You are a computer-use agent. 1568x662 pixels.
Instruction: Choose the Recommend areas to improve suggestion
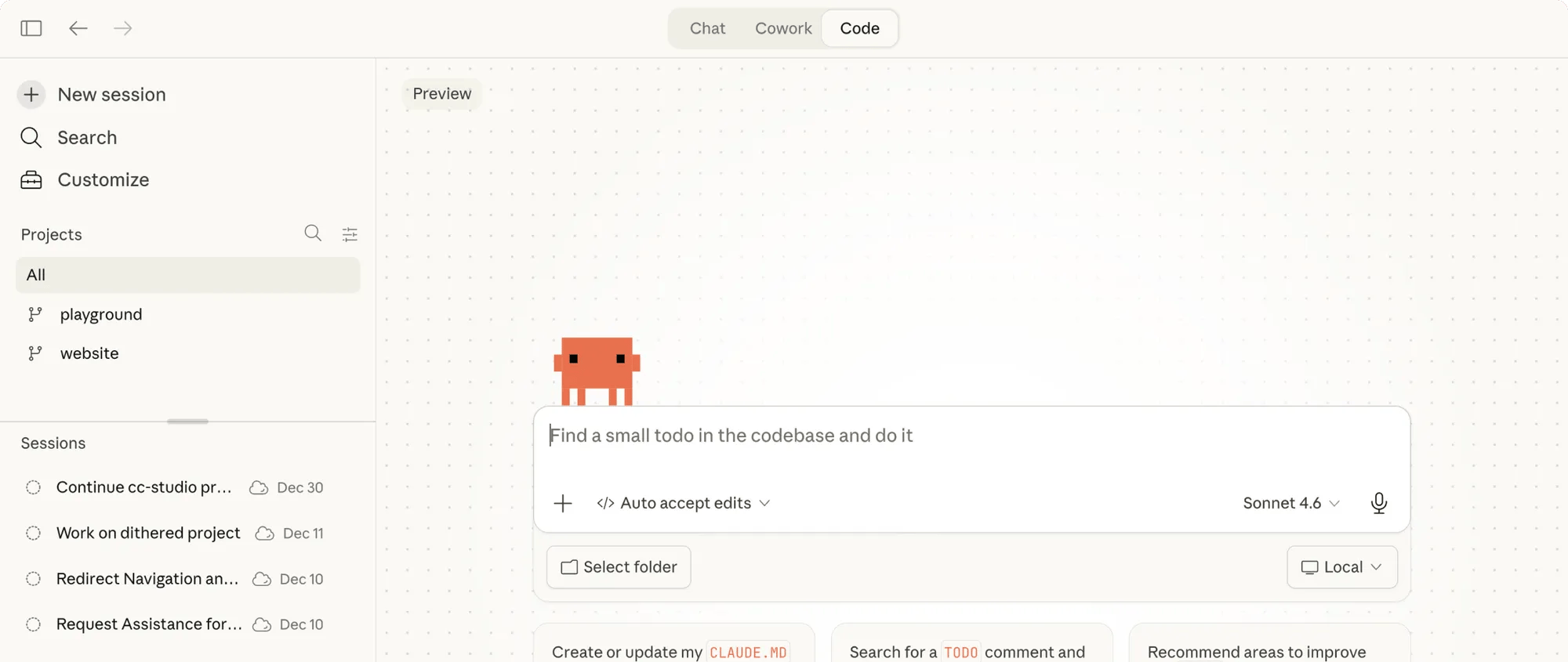1270,643
